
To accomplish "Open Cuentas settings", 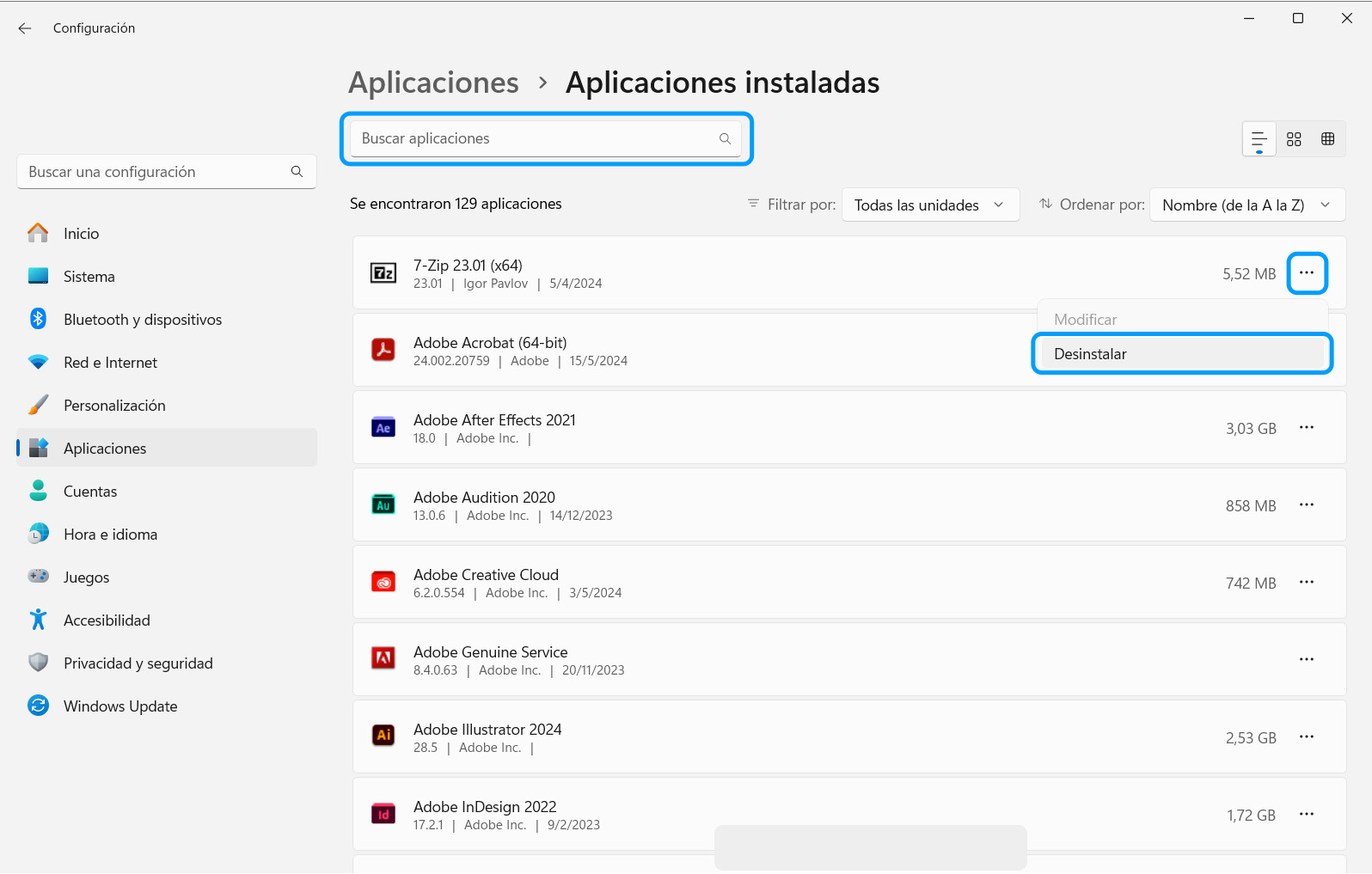I will coord(167,492).
